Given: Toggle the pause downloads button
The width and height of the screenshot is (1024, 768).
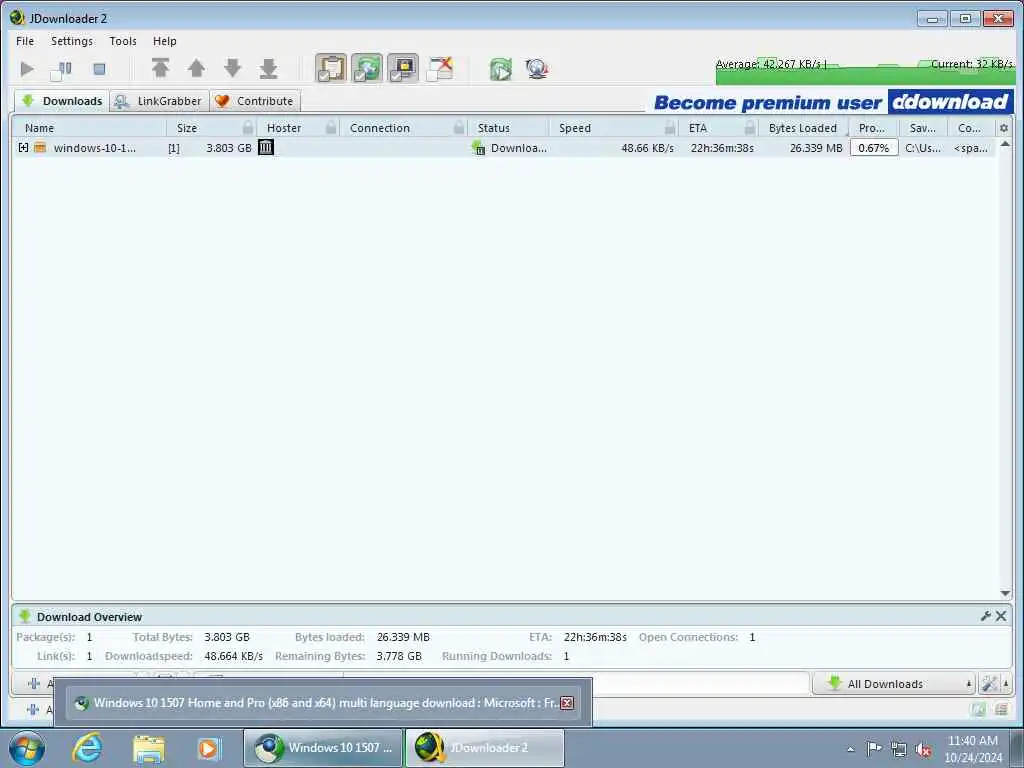Looking at the screenshot, I should [61, 70].
